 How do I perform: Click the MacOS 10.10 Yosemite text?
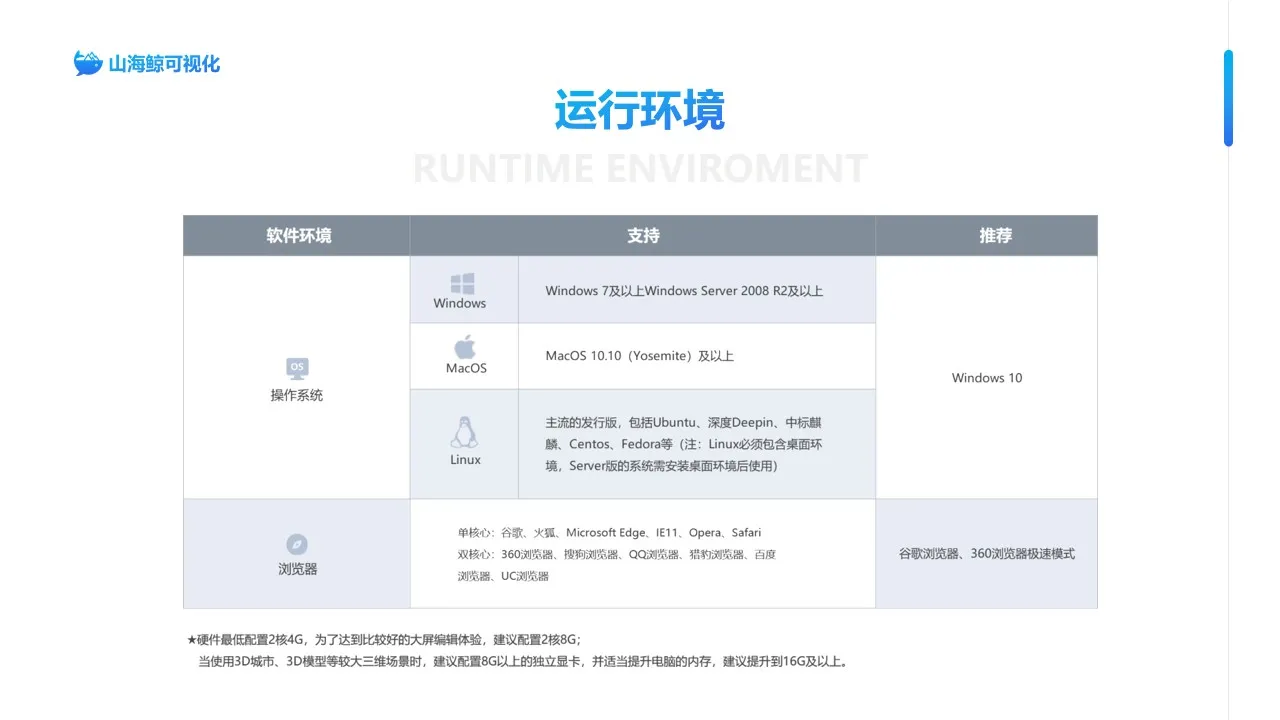639,356
